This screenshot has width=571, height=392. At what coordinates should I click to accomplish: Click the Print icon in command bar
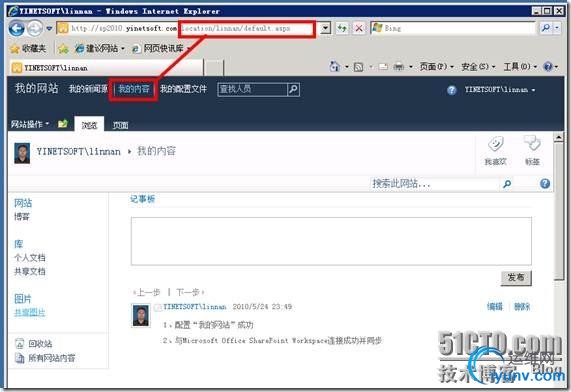(399, 67)
